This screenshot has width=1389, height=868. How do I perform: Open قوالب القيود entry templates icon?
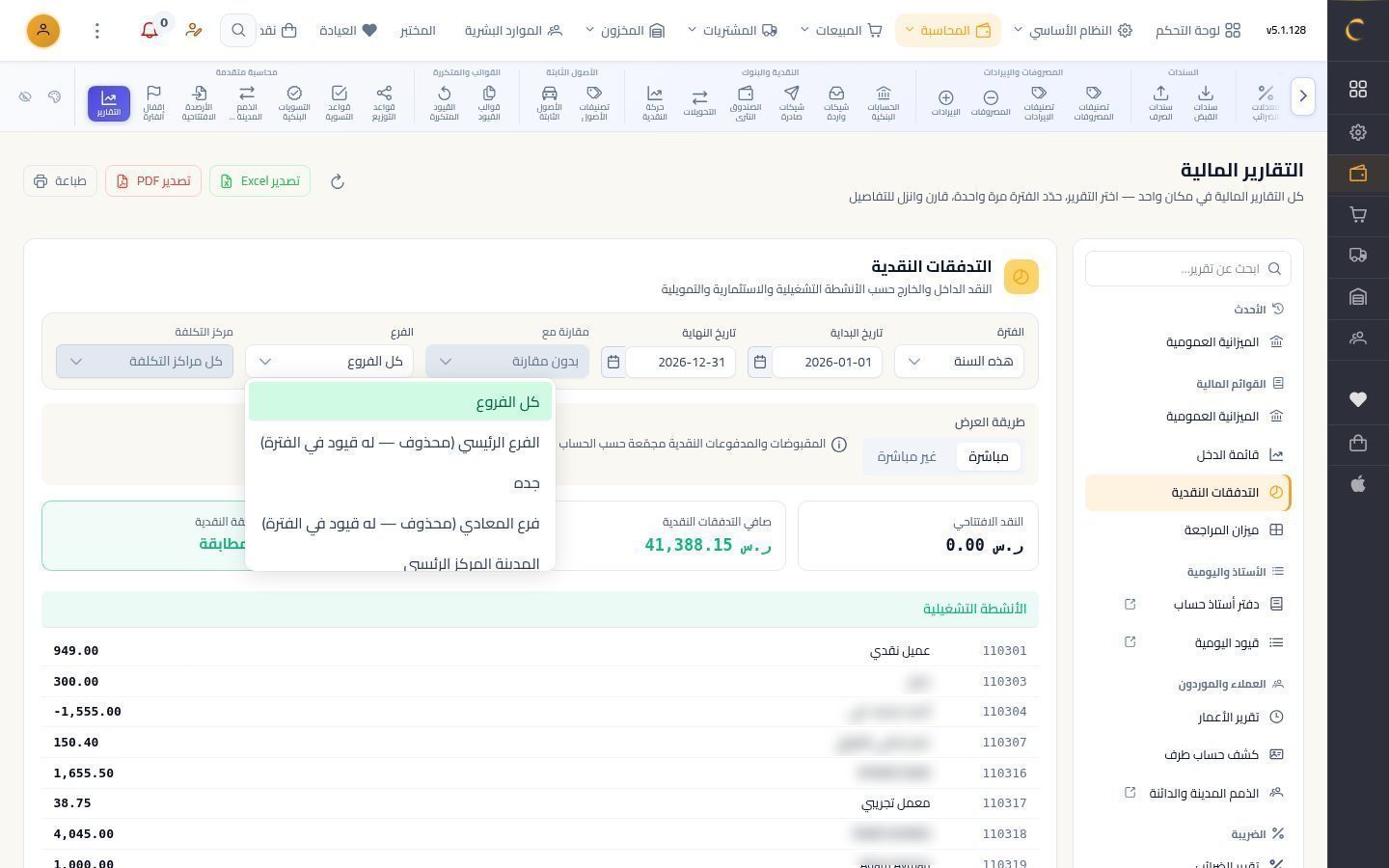tap(489, 102)
